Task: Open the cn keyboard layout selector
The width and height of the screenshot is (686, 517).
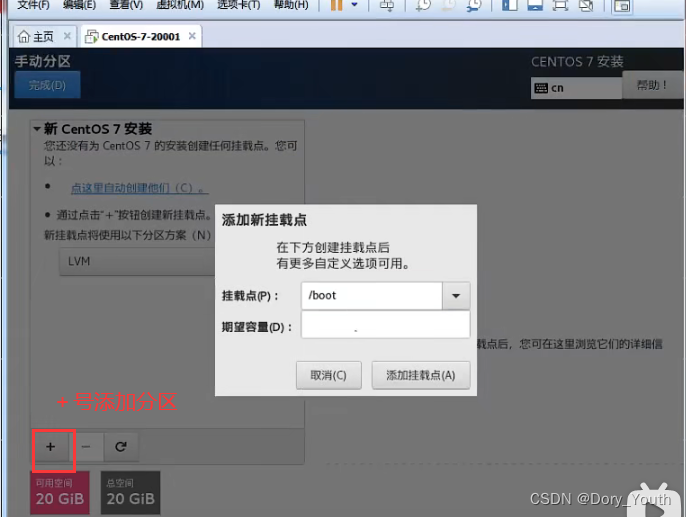Action: 576,88
